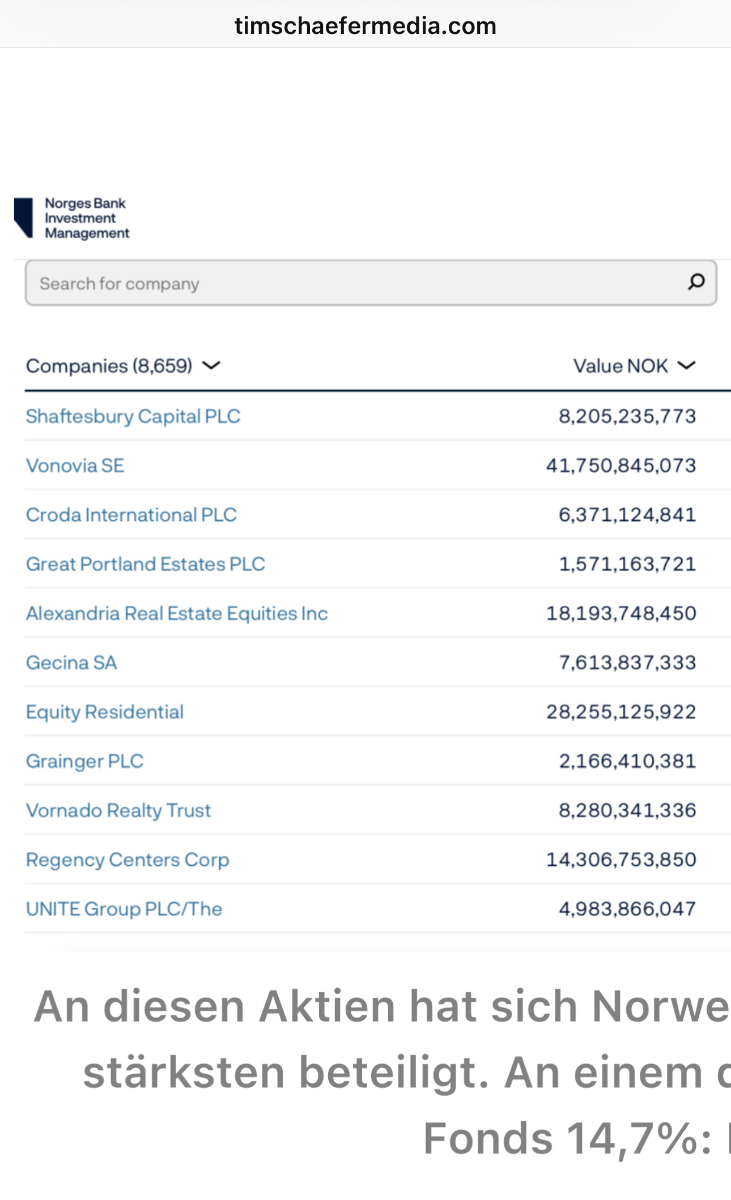The height and width of the screenshot is (1200, 731).
Task: Click value 8,205,235,773 for Shaftesbury
Action: click(627, 416)
